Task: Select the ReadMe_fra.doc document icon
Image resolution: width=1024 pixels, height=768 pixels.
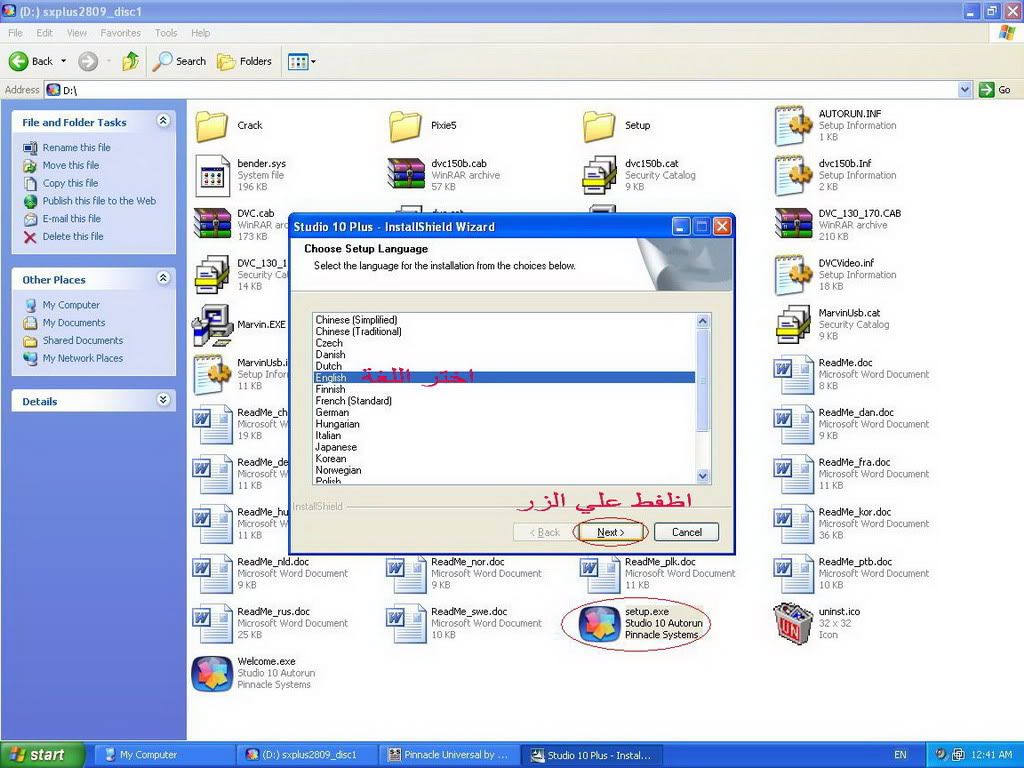Action: [792, 473]
